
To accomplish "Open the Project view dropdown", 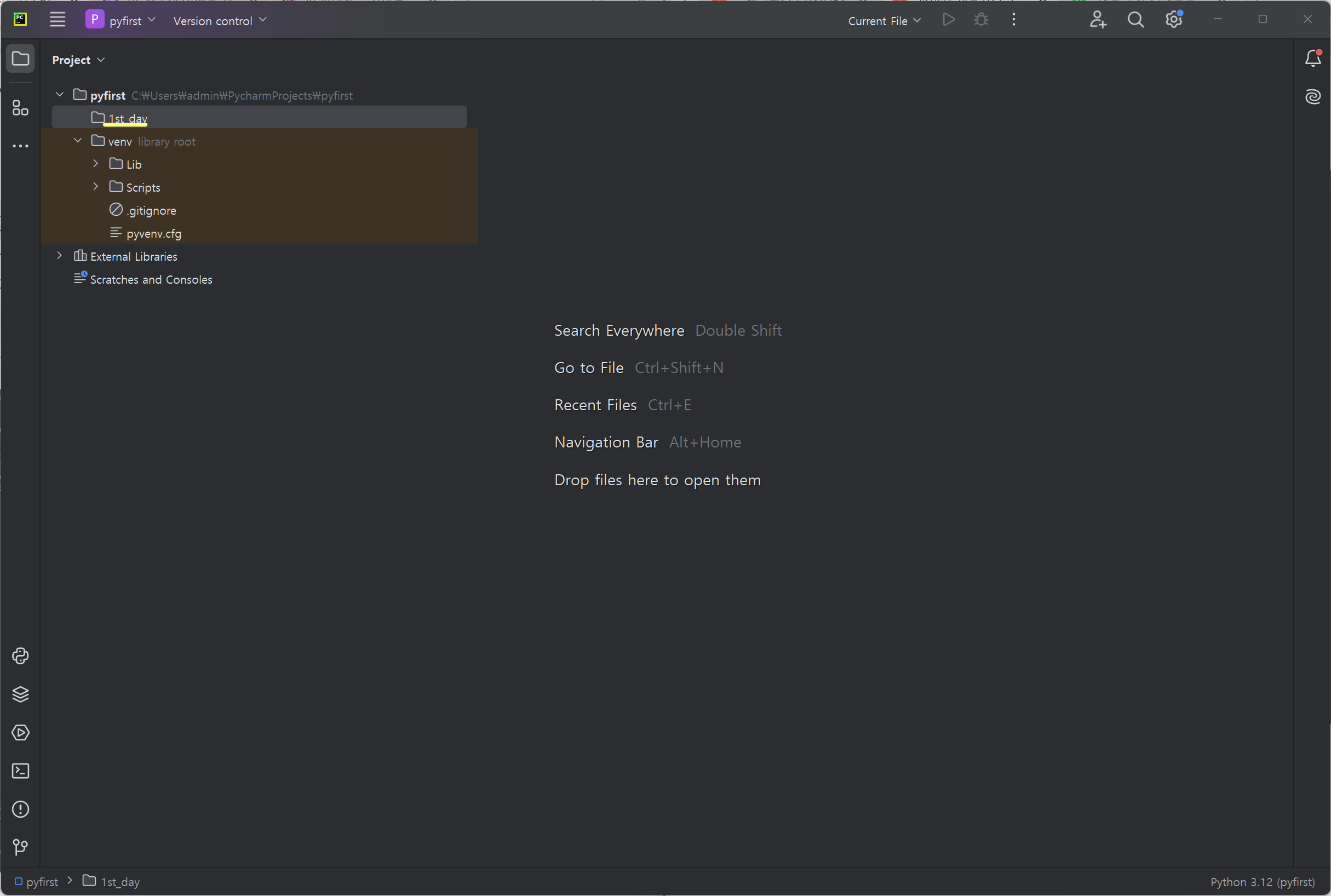I will point(79,60).
